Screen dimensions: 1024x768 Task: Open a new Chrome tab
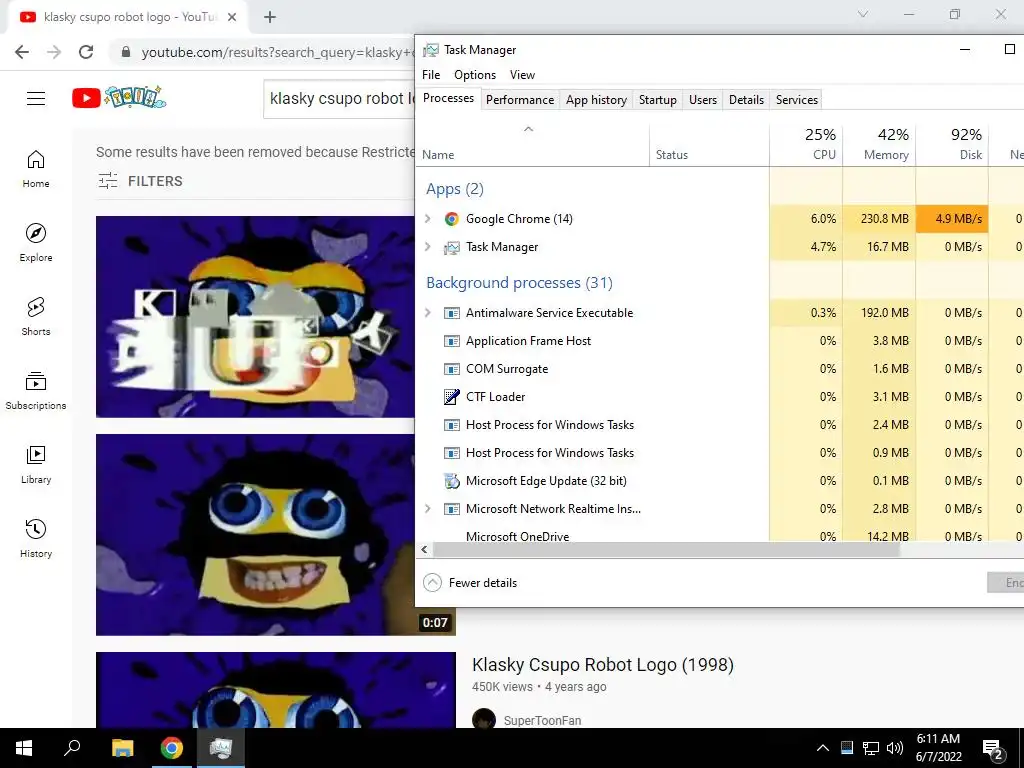coord(270,17)
